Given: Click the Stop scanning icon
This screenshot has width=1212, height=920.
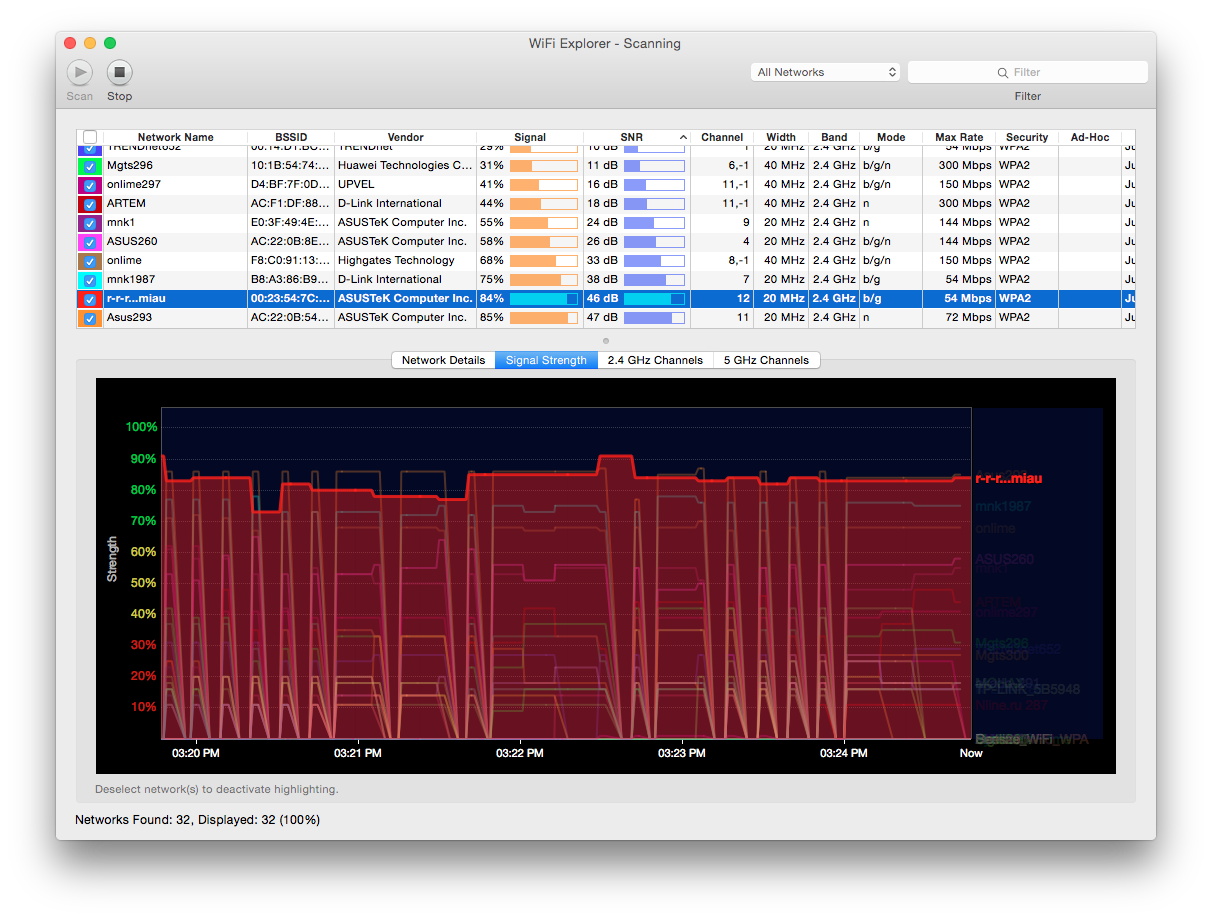Looking at the screenshot, I should click(120, 72).
